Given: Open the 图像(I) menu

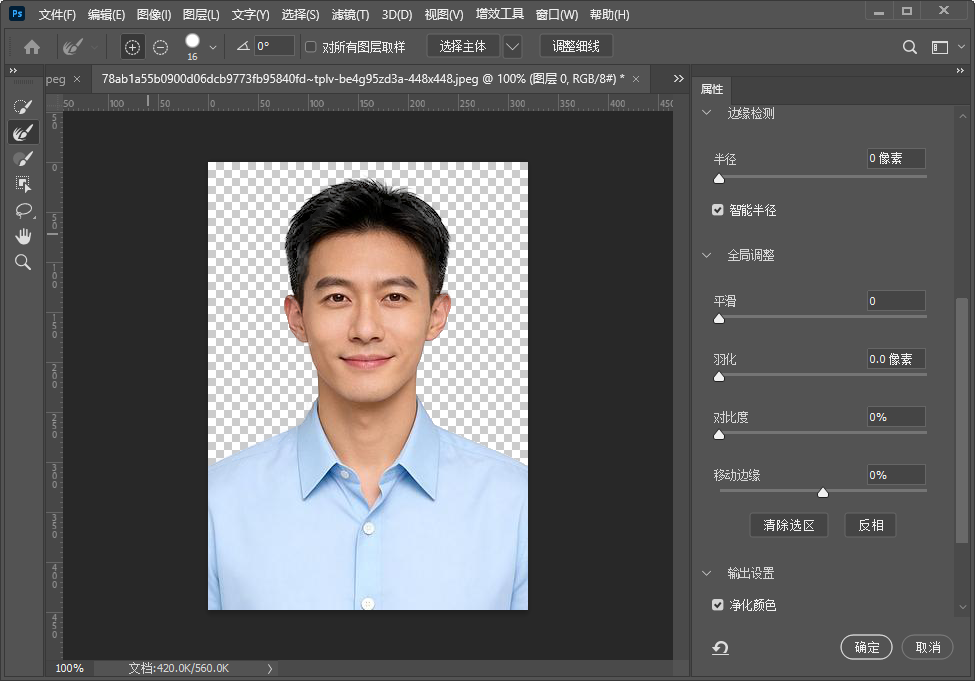Looking at the screenshot, I should click(154, 14).
